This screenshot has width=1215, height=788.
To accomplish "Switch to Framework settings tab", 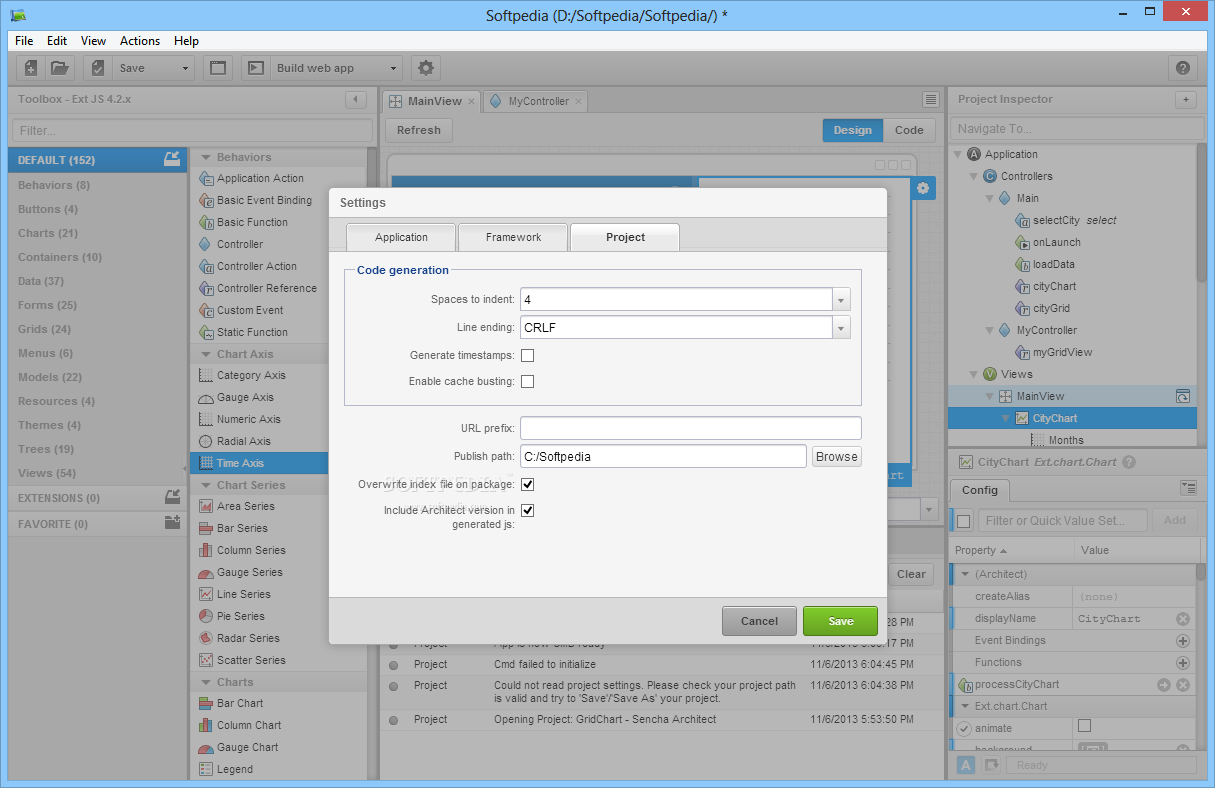I will click(513, 237).
